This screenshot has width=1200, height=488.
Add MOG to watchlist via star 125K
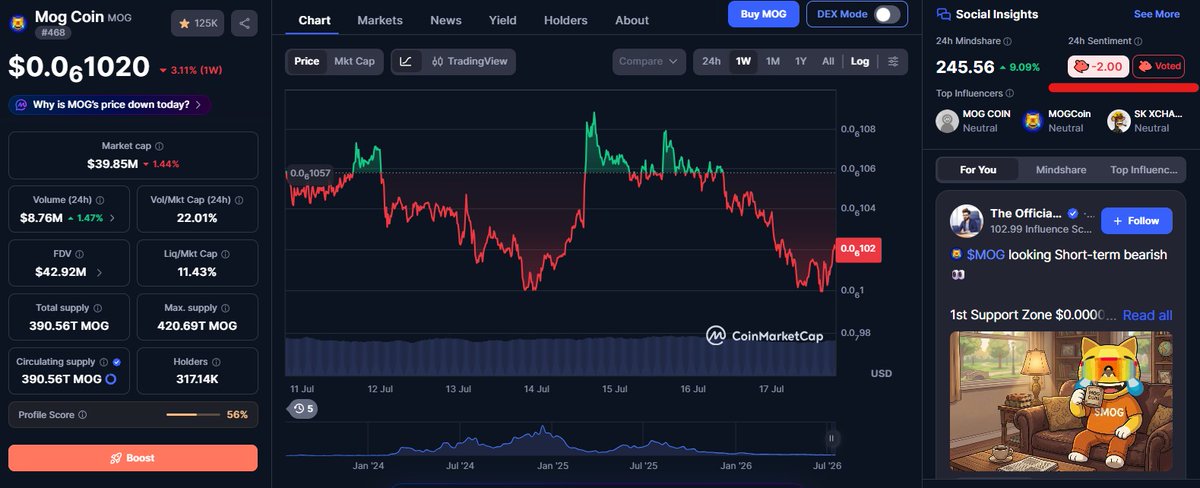point(198,23)
